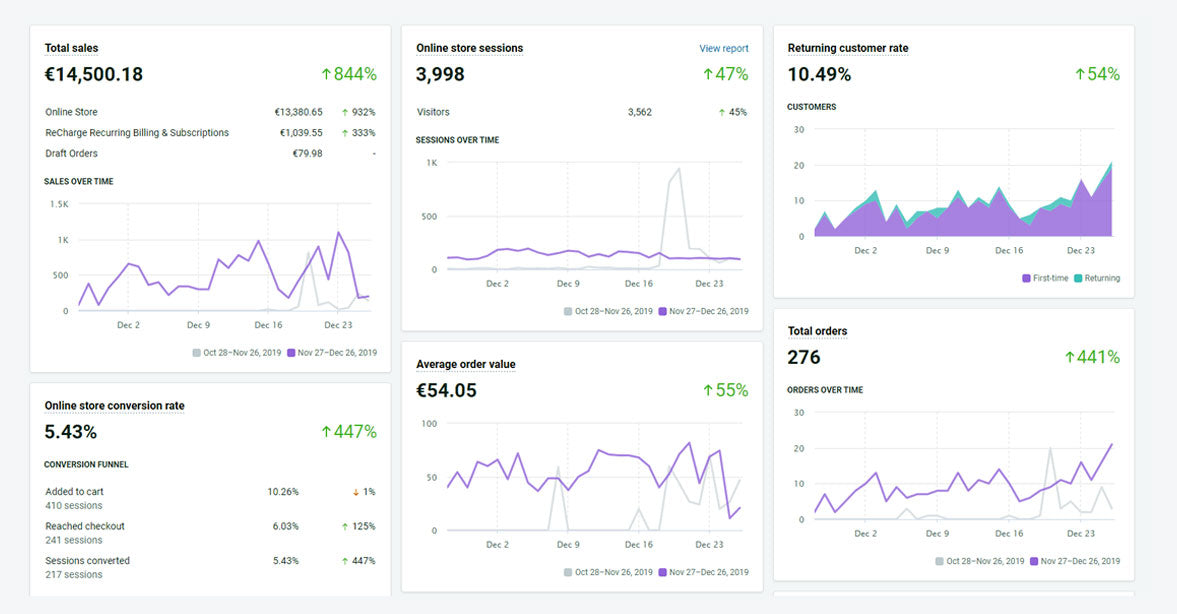Click the 217 sessions text
The image size is (1177, 614).
(x=74, y=575)
